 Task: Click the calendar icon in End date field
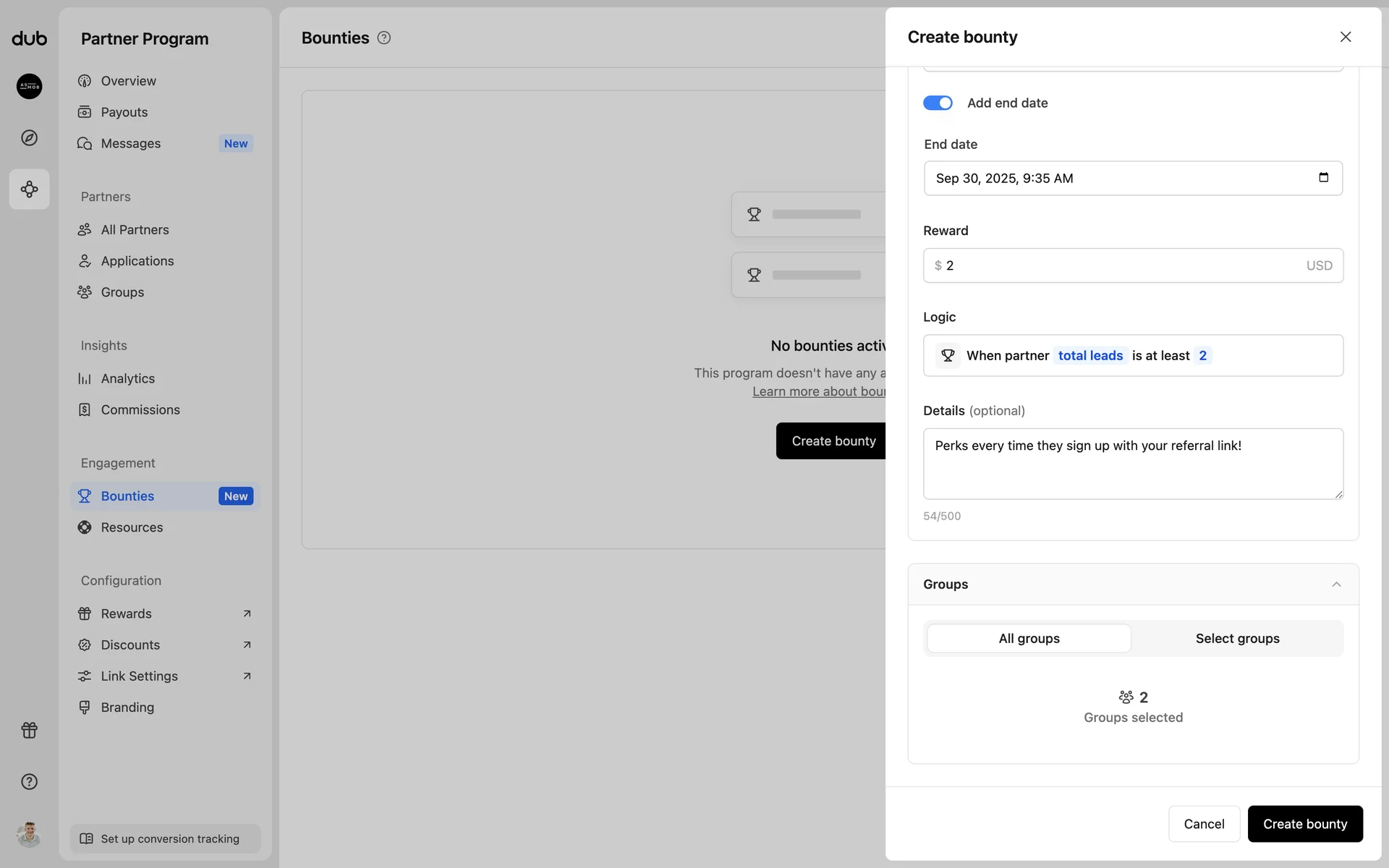(1323, 178)
